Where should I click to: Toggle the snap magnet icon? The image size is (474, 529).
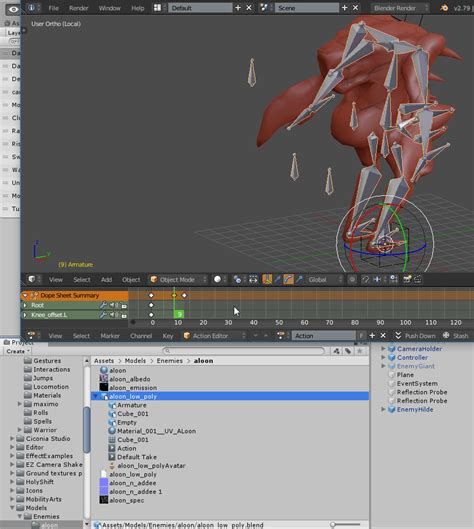tap(366, 279)
